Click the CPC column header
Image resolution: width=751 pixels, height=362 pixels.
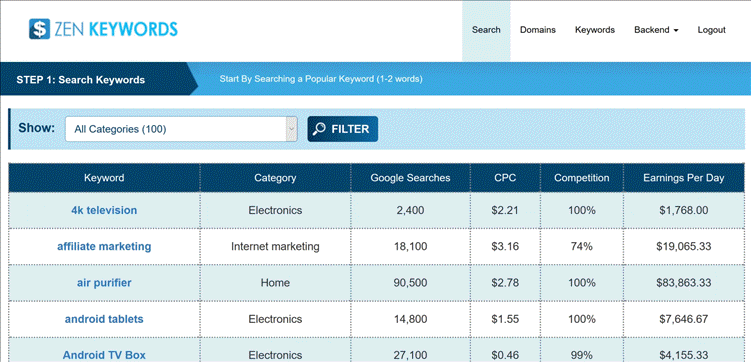[505, 178]
